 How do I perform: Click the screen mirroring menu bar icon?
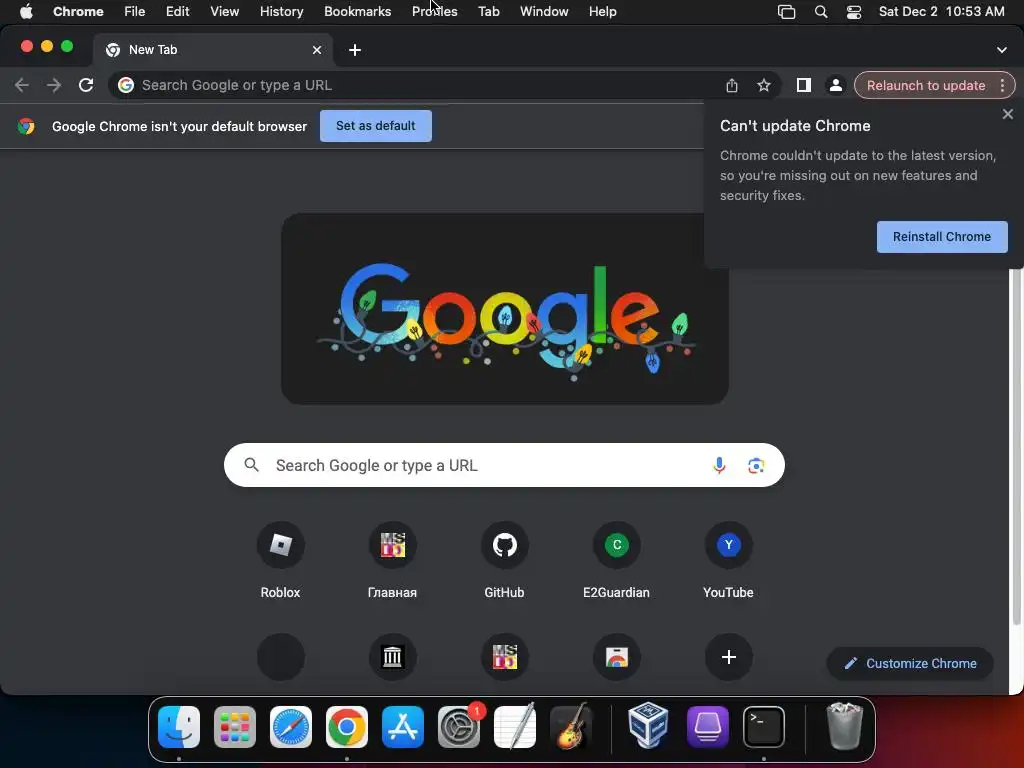(786, 12)
